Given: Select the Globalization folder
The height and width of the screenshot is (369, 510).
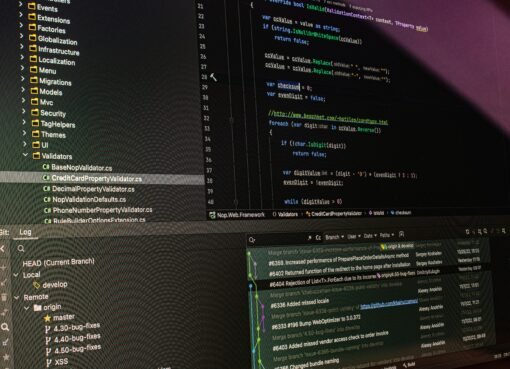Looking at the screenshot, I should click(x=57, y=40).
